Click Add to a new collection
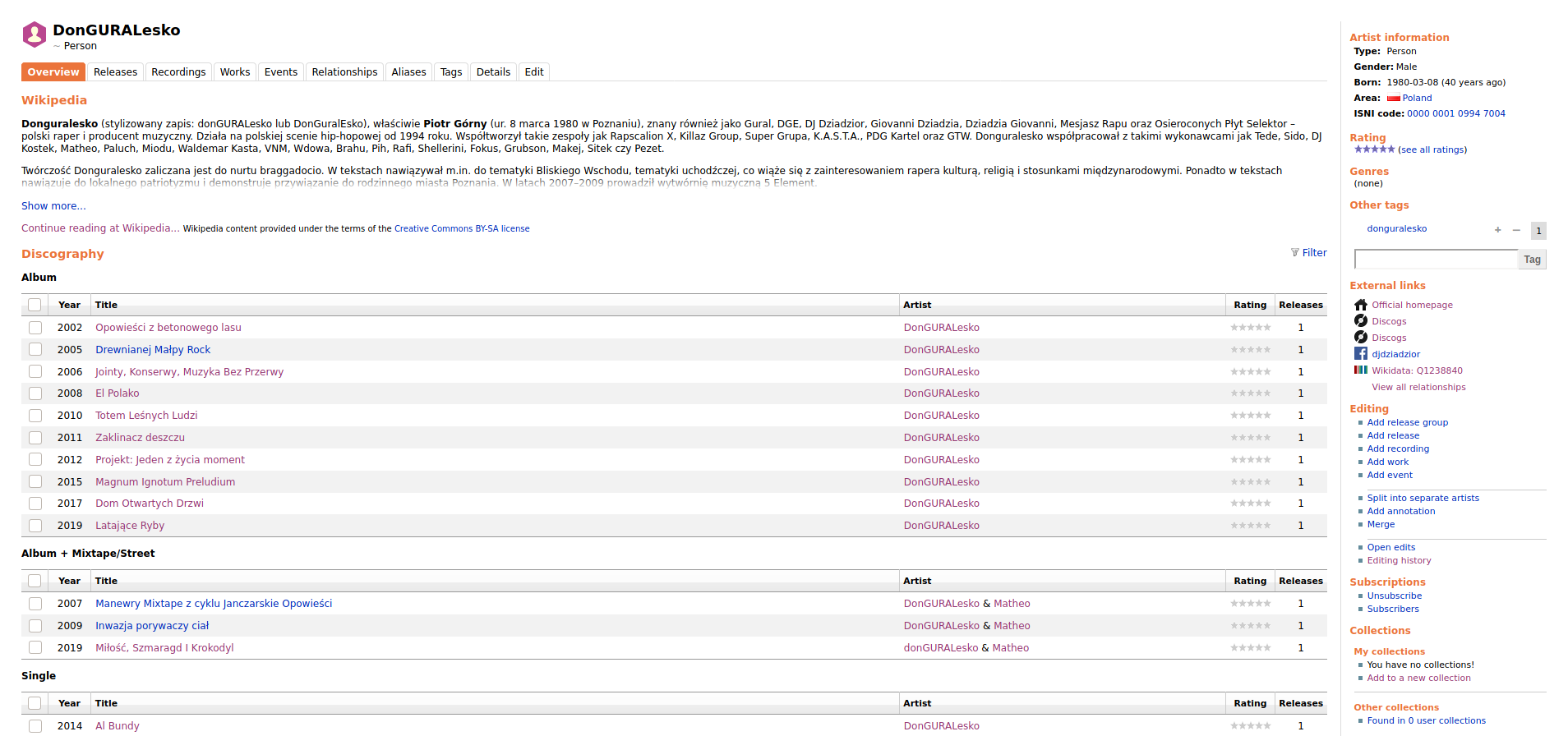1568x736 pixels. pyautogui.click(x=1419, y=678)
